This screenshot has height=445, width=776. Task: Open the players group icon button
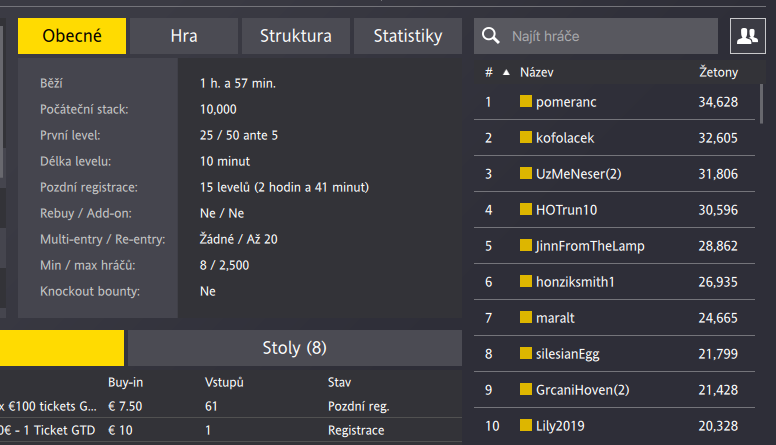tap(747, 36)
